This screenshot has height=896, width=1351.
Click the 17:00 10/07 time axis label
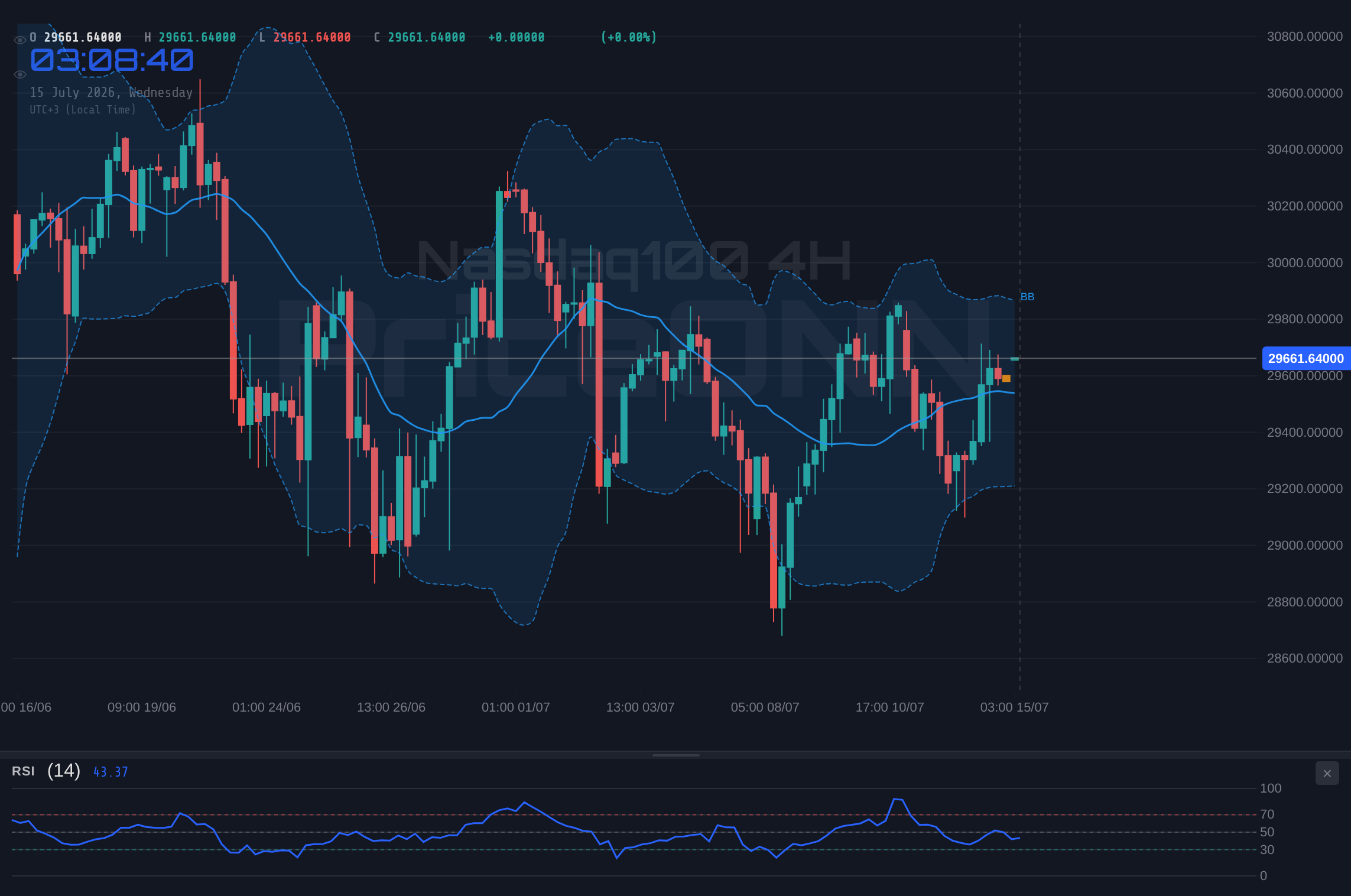890,707
